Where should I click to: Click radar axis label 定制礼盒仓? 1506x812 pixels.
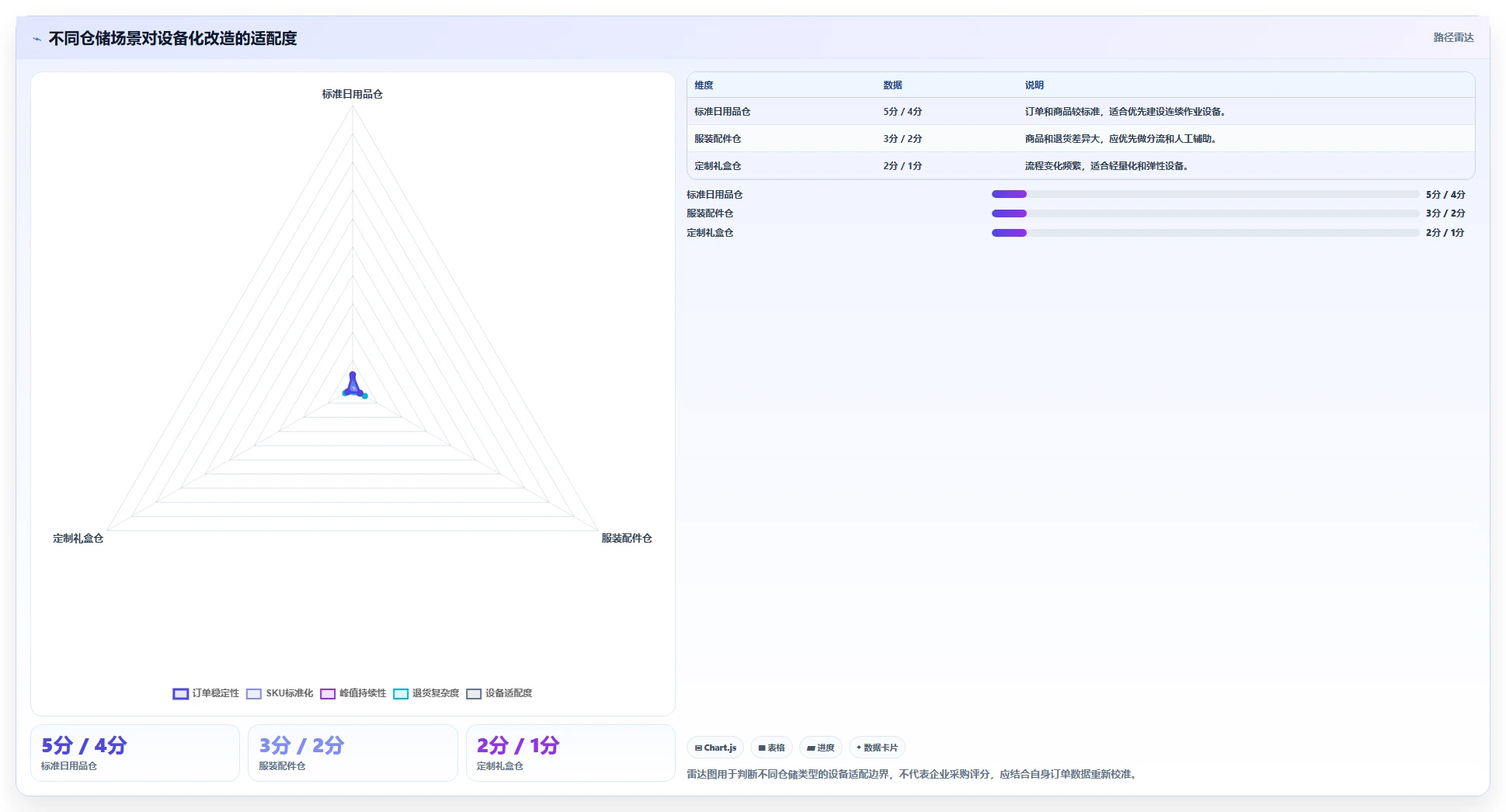78,538
